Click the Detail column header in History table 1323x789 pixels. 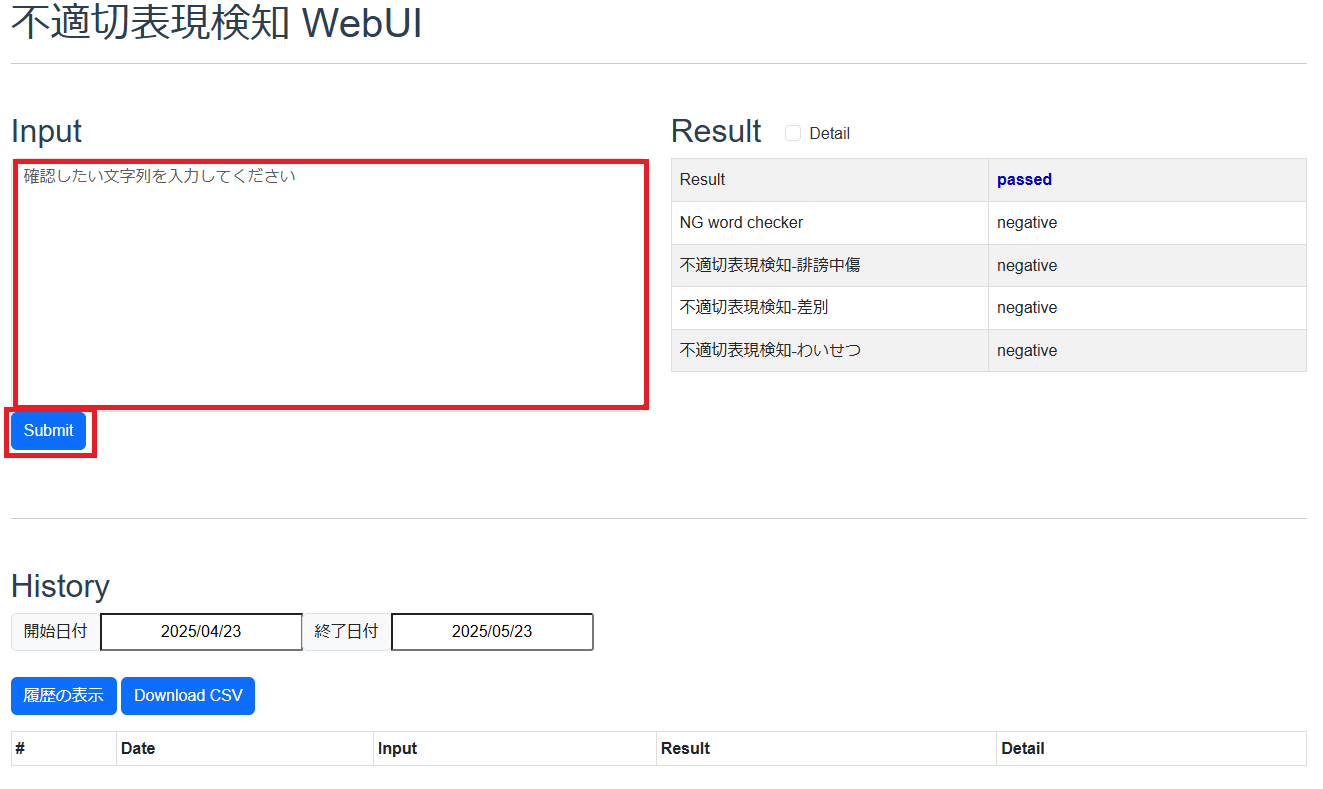coord(1022,748)
